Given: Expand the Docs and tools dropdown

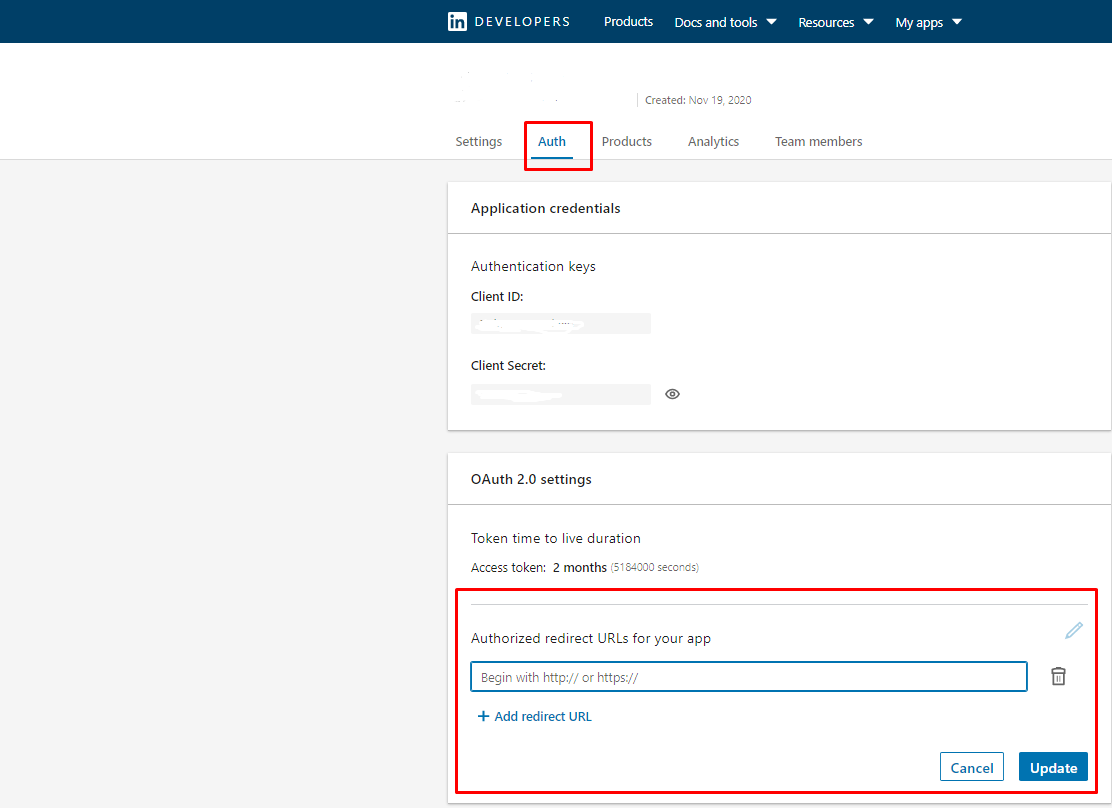Looking at the screenshot, I should click(725, 22).
